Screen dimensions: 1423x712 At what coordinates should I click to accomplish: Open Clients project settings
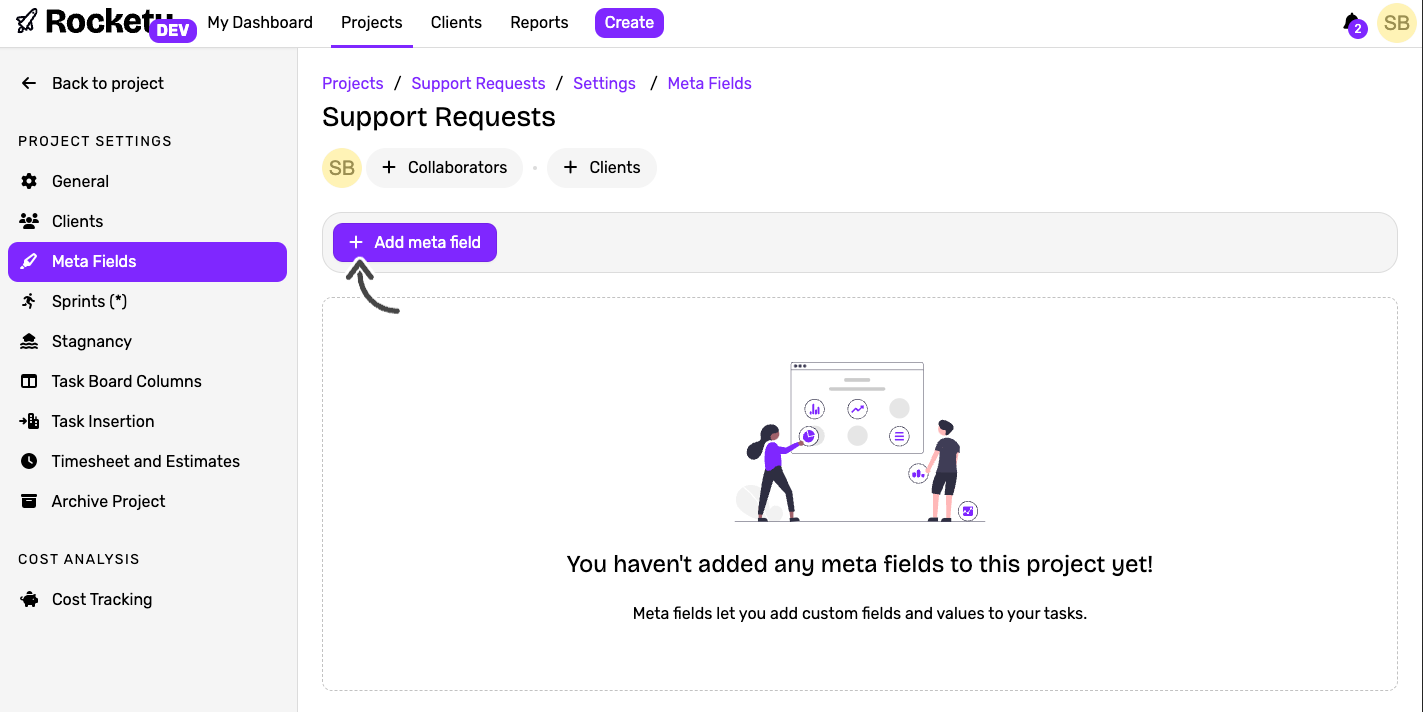147,221
